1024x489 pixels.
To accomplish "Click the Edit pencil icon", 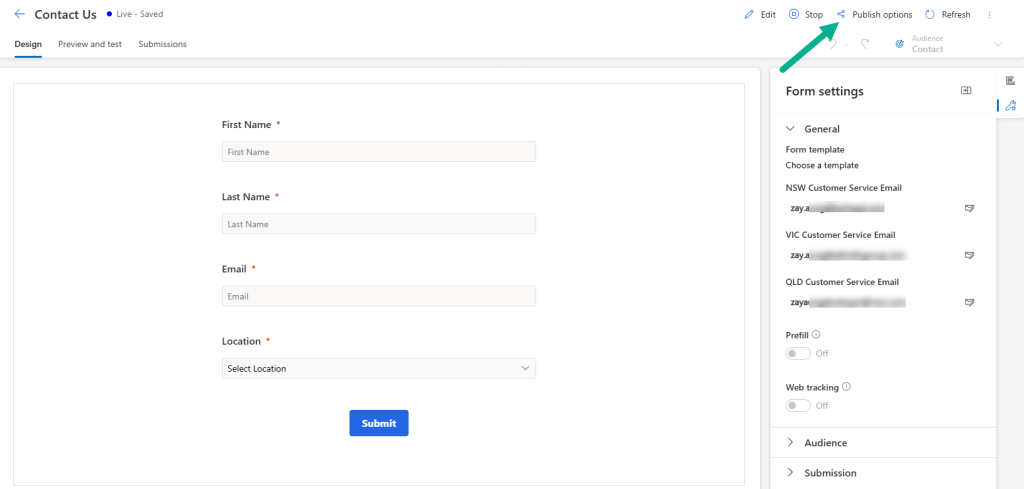I will (x=750, y=15).
